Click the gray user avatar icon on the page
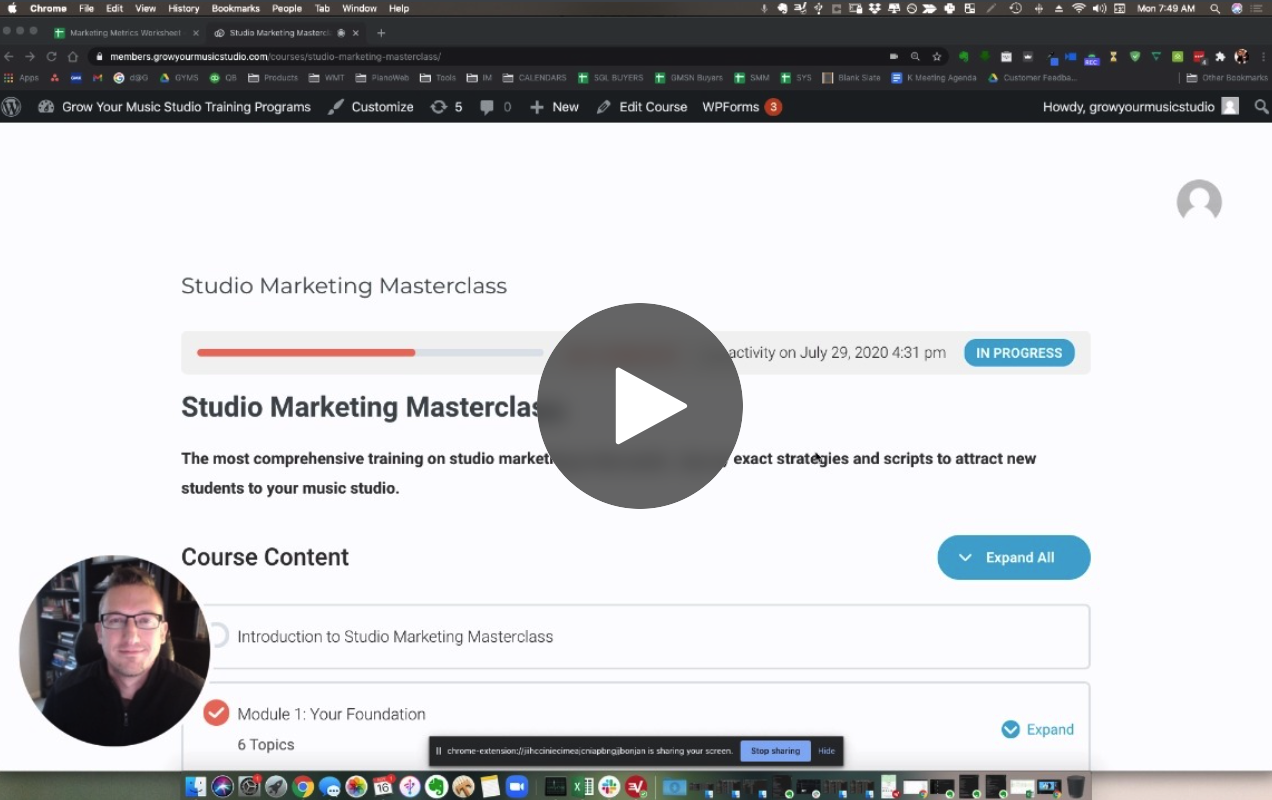1272x800 pixels. 1199,202
